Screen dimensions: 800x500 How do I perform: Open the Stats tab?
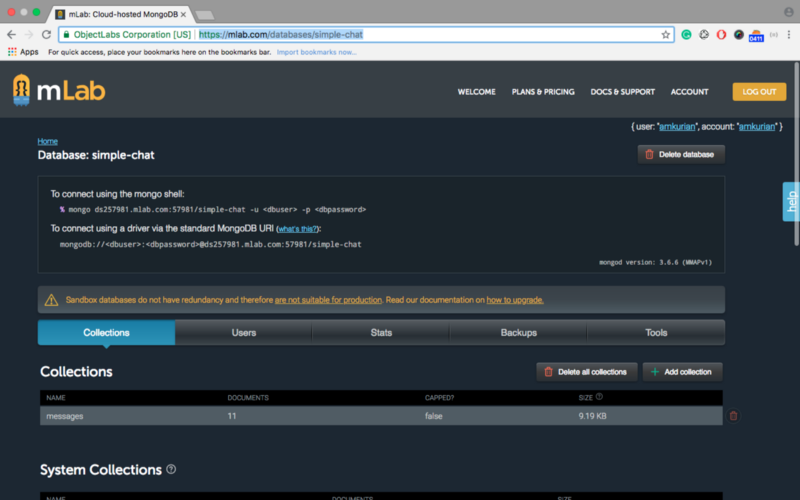tap(381, 333)
